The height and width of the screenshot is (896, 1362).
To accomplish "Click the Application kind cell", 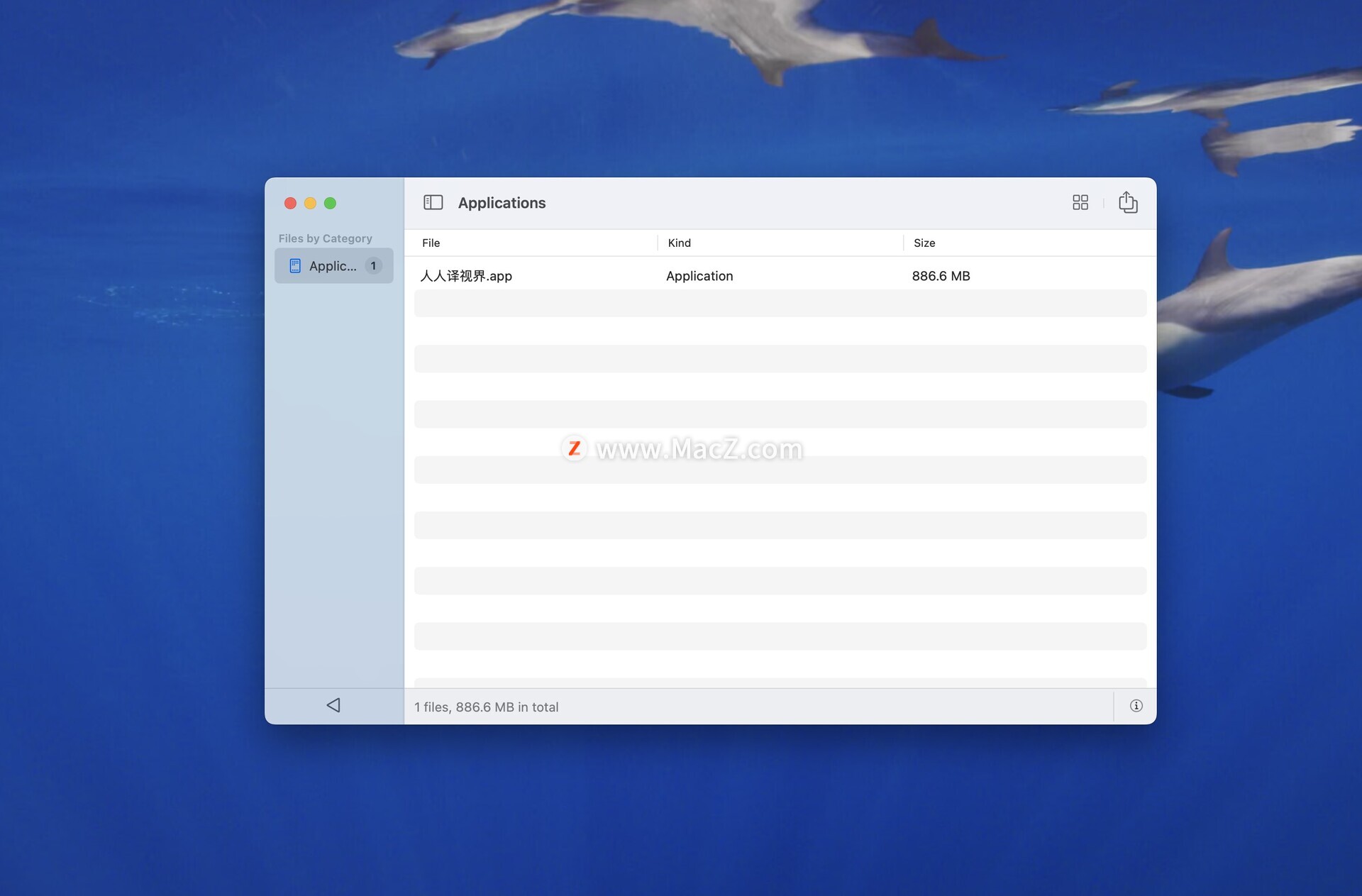I will pyautogui.click(x=699, y=276).
